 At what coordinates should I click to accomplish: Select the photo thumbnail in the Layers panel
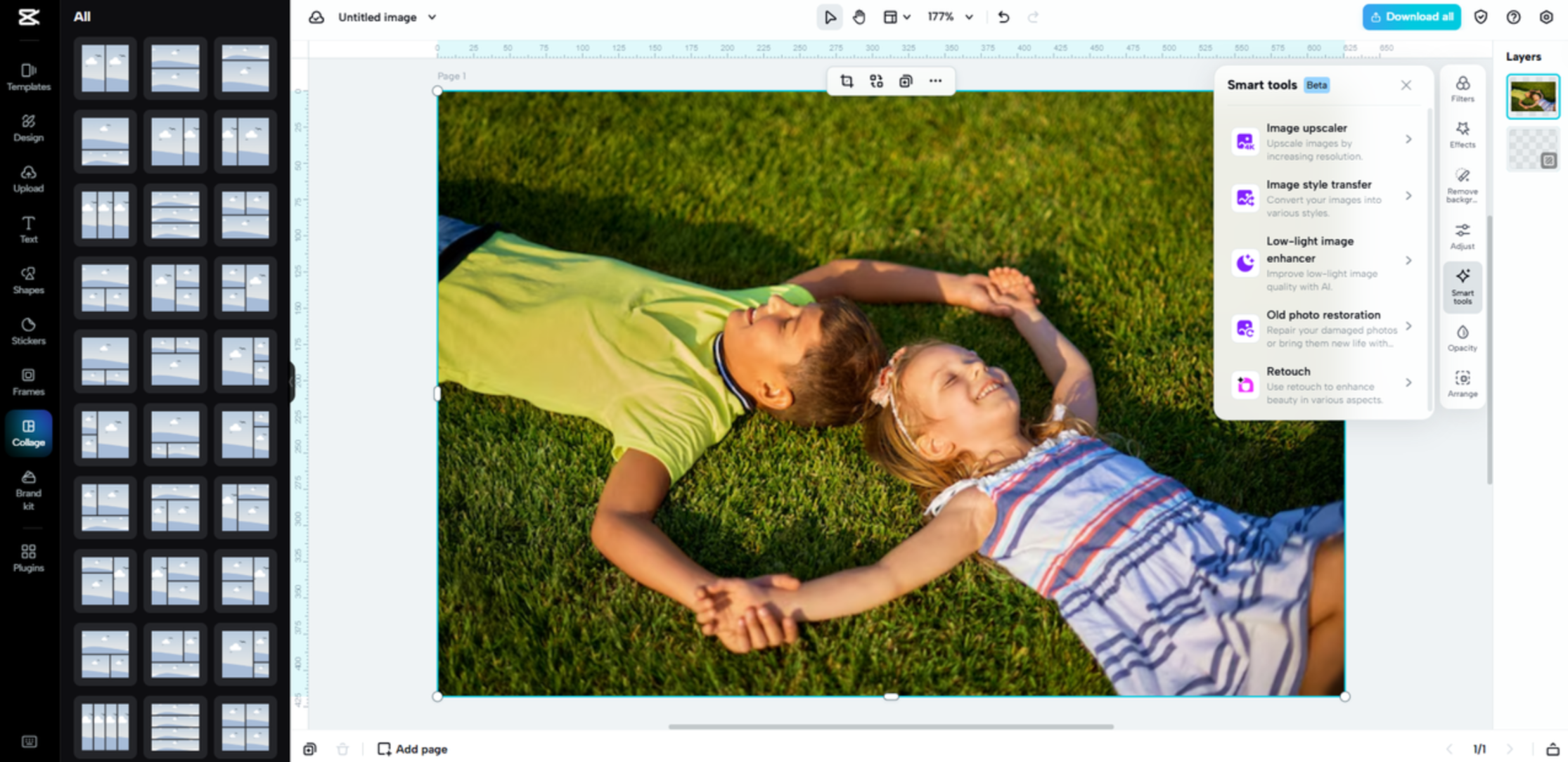[x=1533, y=96]
